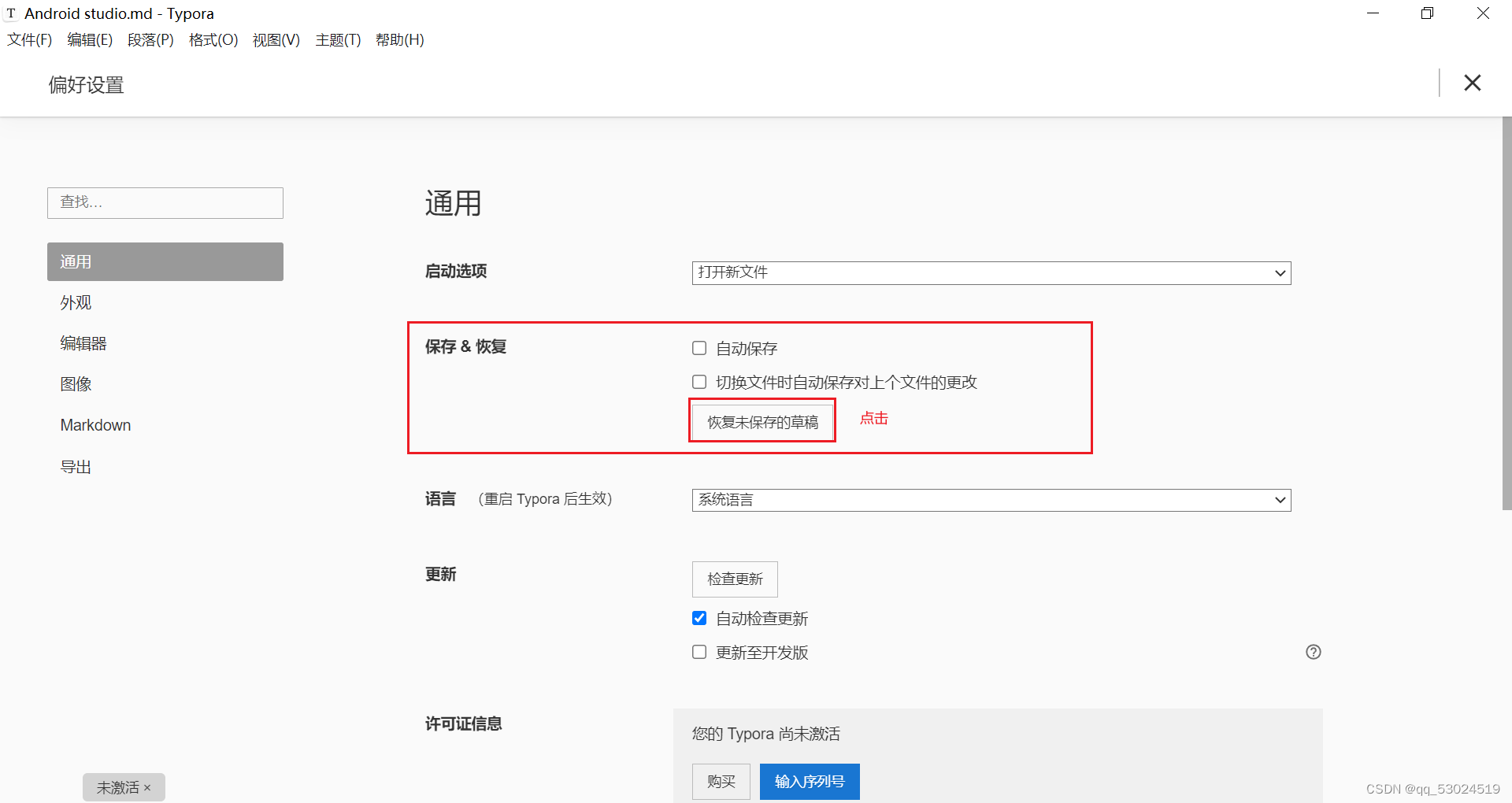Dismiss the 未激活 badge using its ×
This screenshot has height=803, width=1512.
(147, 787)
